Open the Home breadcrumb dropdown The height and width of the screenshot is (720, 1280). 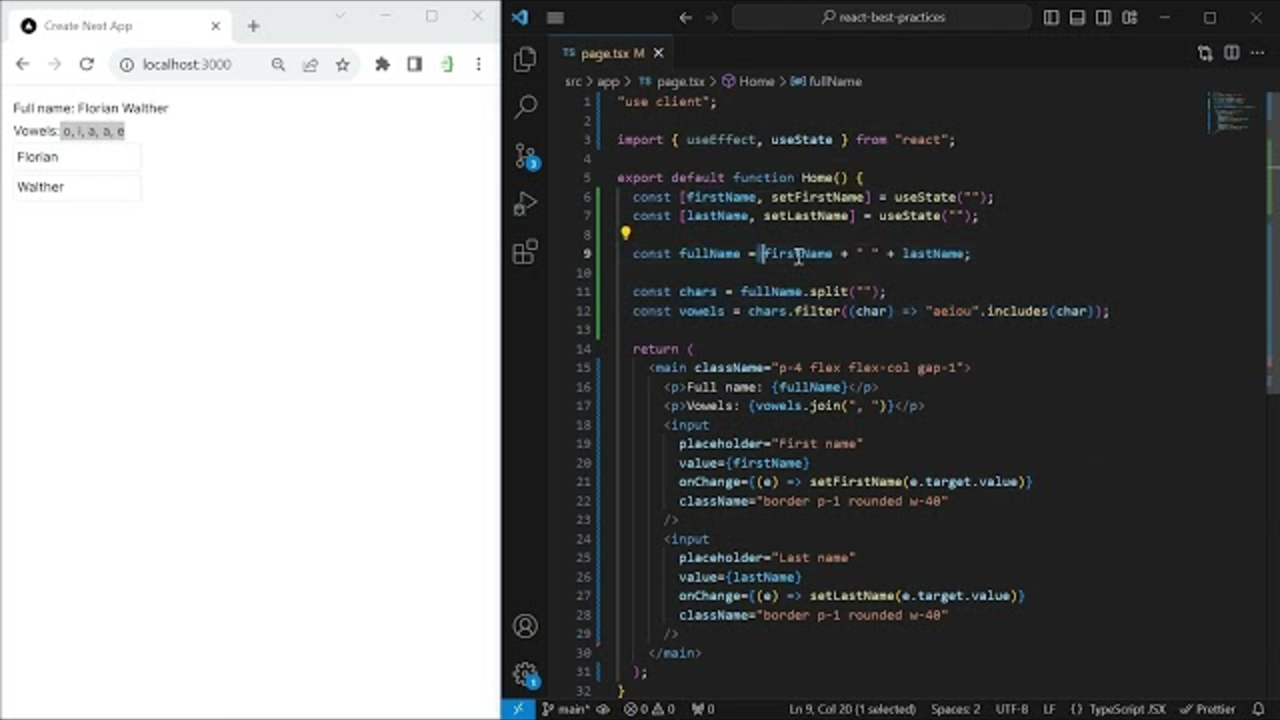(x=756, y=81)
